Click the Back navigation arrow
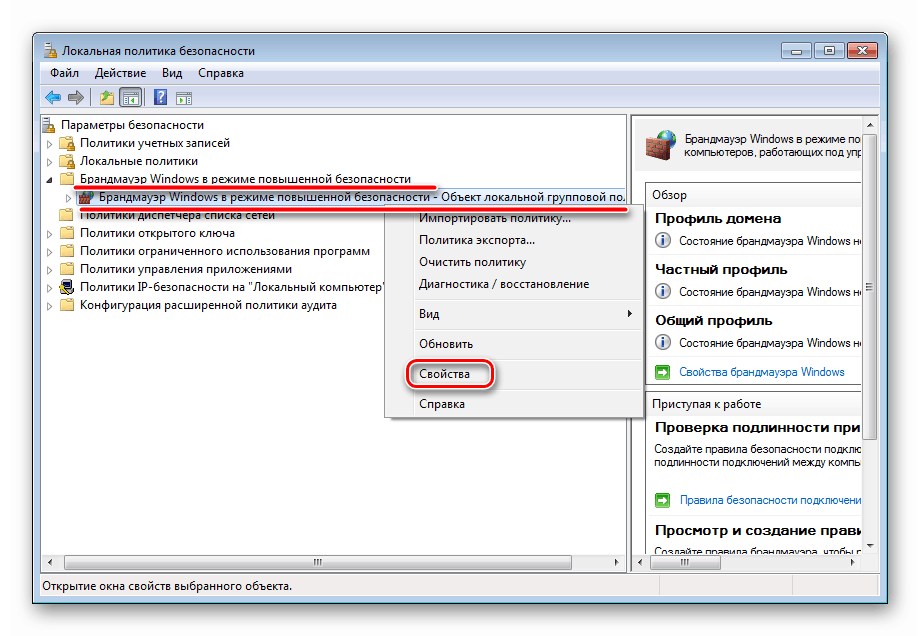Image resolution: width=920 pixels, height=636 pixels. coord(52,97)
